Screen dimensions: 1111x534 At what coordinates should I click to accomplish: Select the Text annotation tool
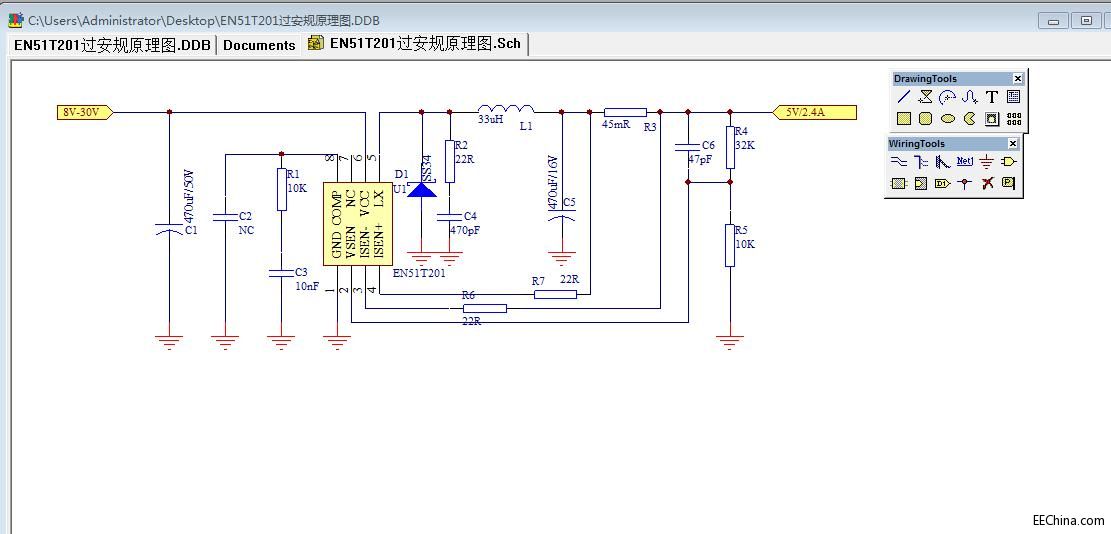pyautogui.click(x=992, y=97)
